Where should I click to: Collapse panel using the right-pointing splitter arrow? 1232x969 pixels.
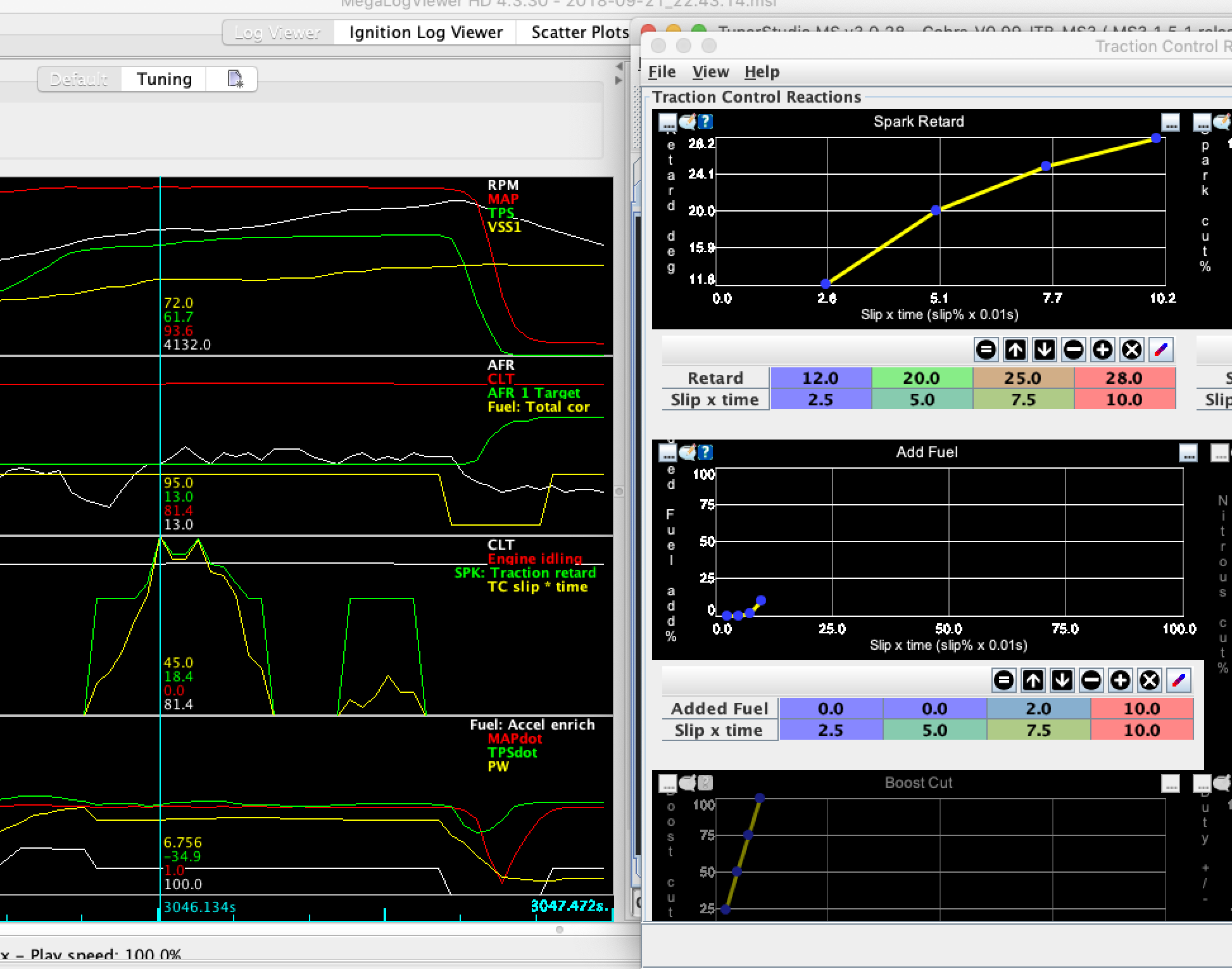pos(619,80)
